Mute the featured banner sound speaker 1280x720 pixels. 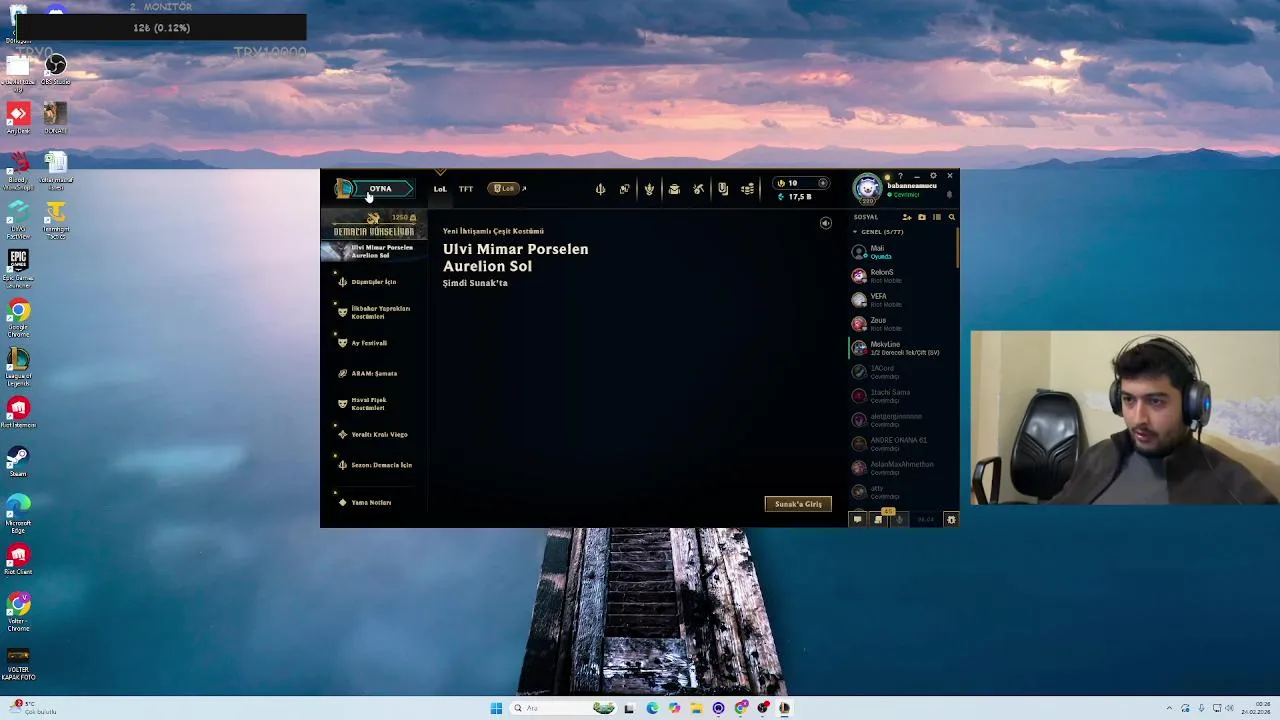(x=826, y=224)
